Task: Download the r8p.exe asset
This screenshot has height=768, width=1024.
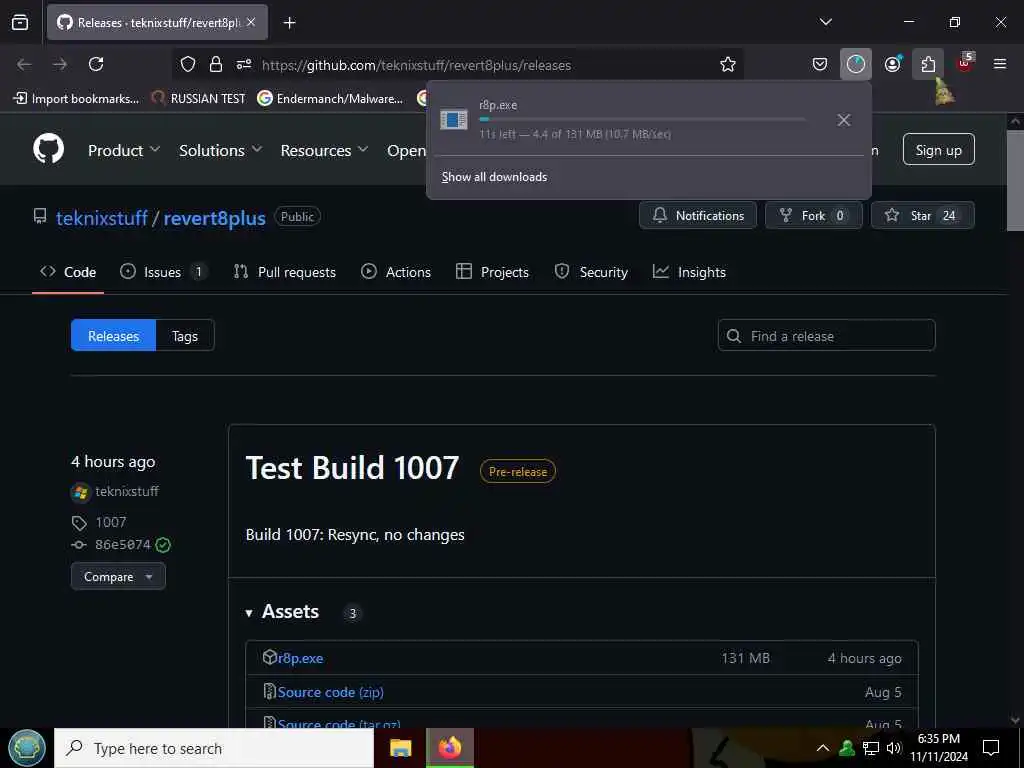Action: point(300,658)
